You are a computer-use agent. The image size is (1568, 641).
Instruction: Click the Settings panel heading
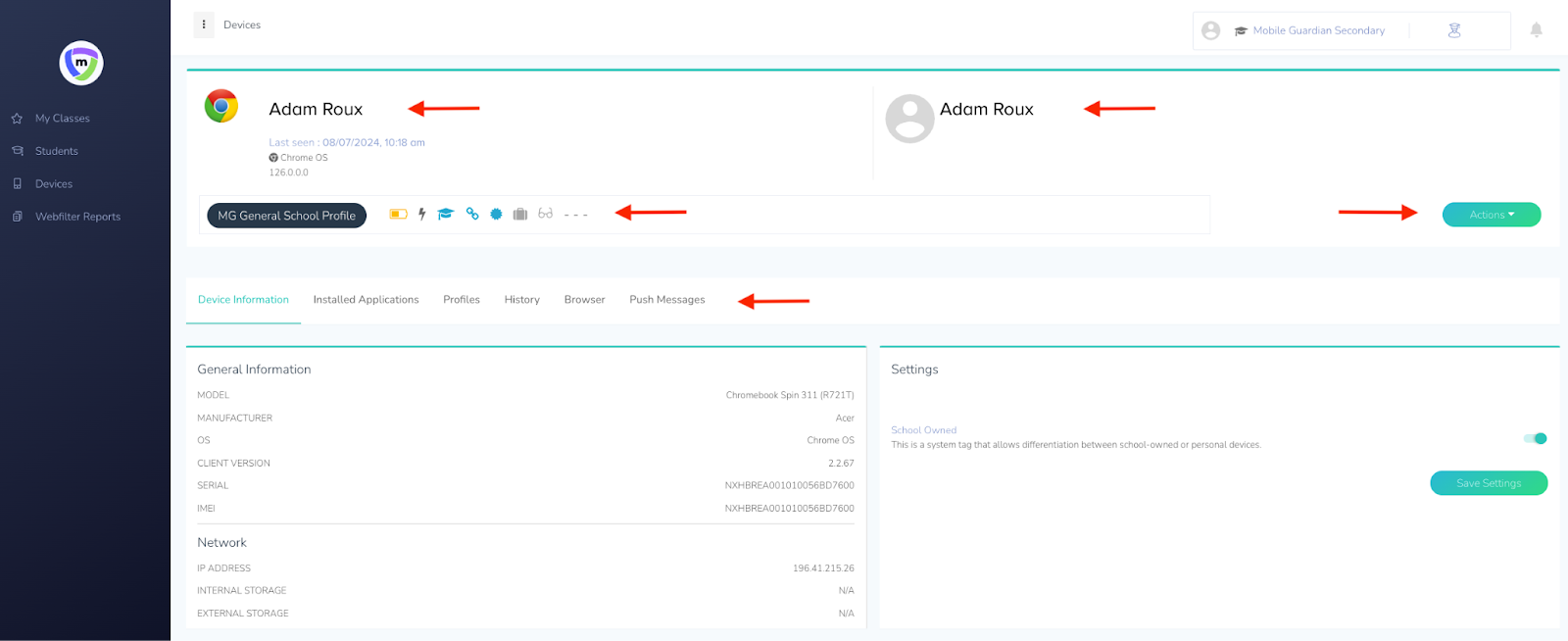[914, 370]
